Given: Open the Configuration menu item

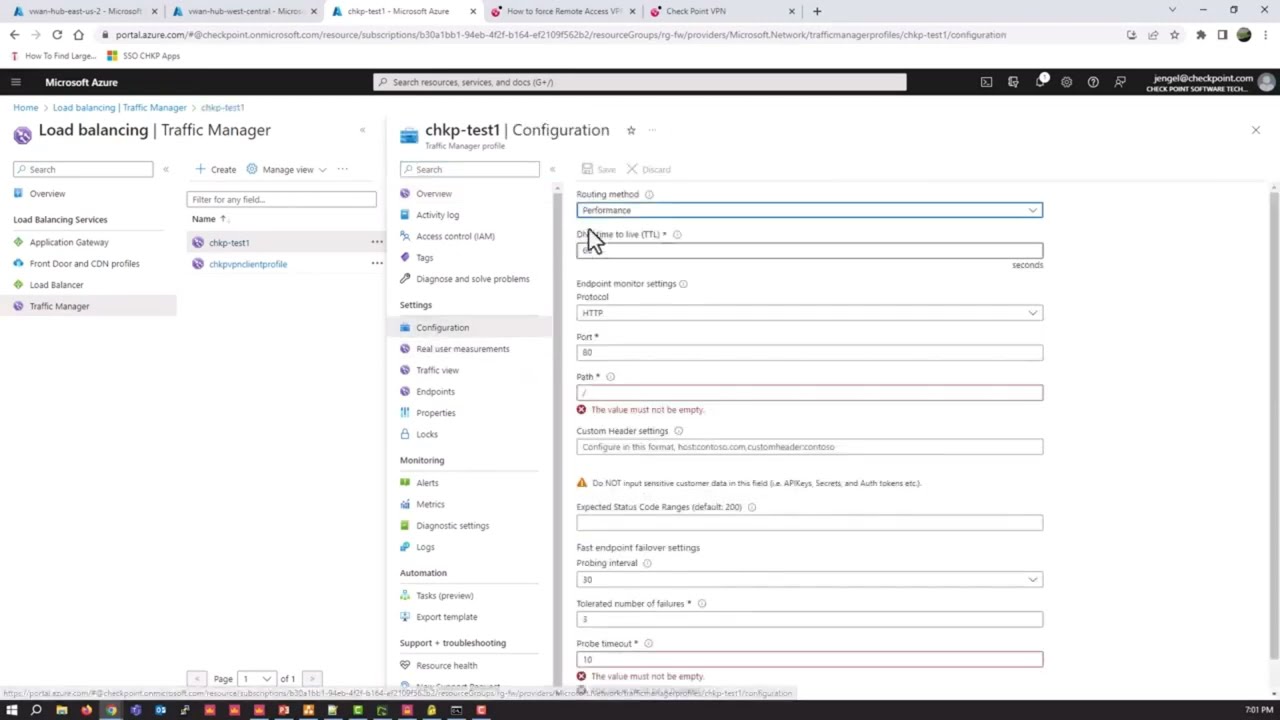Looking at the screenshot, I should (442, 328).
